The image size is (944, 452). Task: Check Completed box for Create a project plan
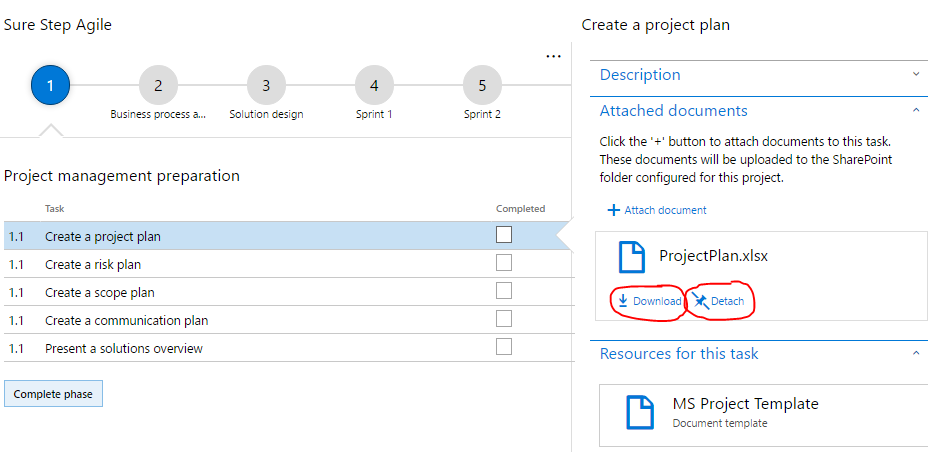tap(504, 235)
